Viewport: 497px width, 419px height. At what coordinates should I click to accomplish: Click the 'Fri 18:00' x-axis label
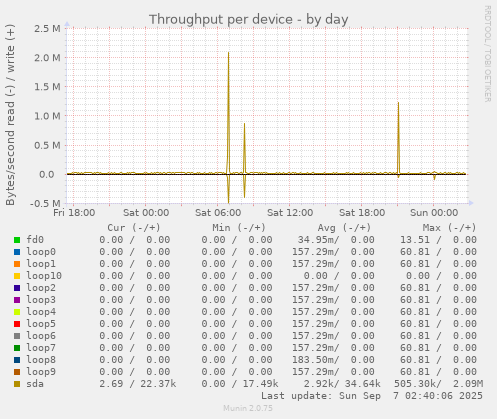74,213
